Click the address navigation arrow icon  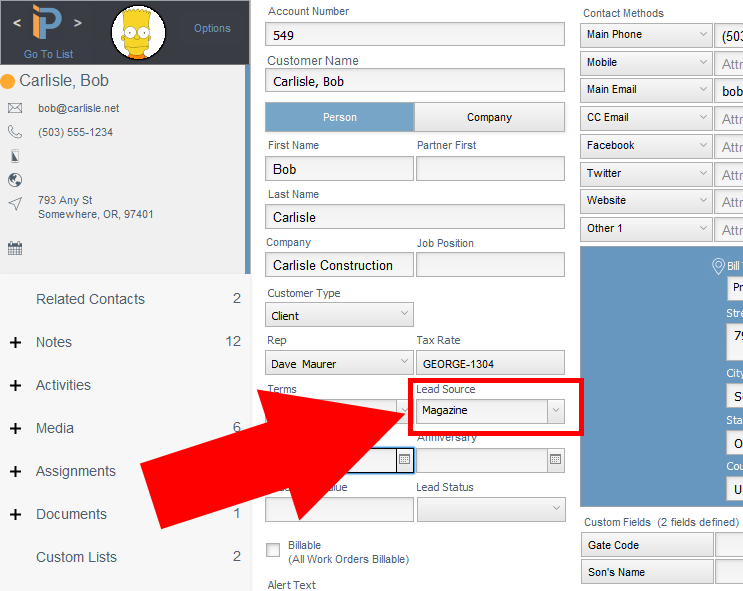pyautogui.click(x=15, y=204)
